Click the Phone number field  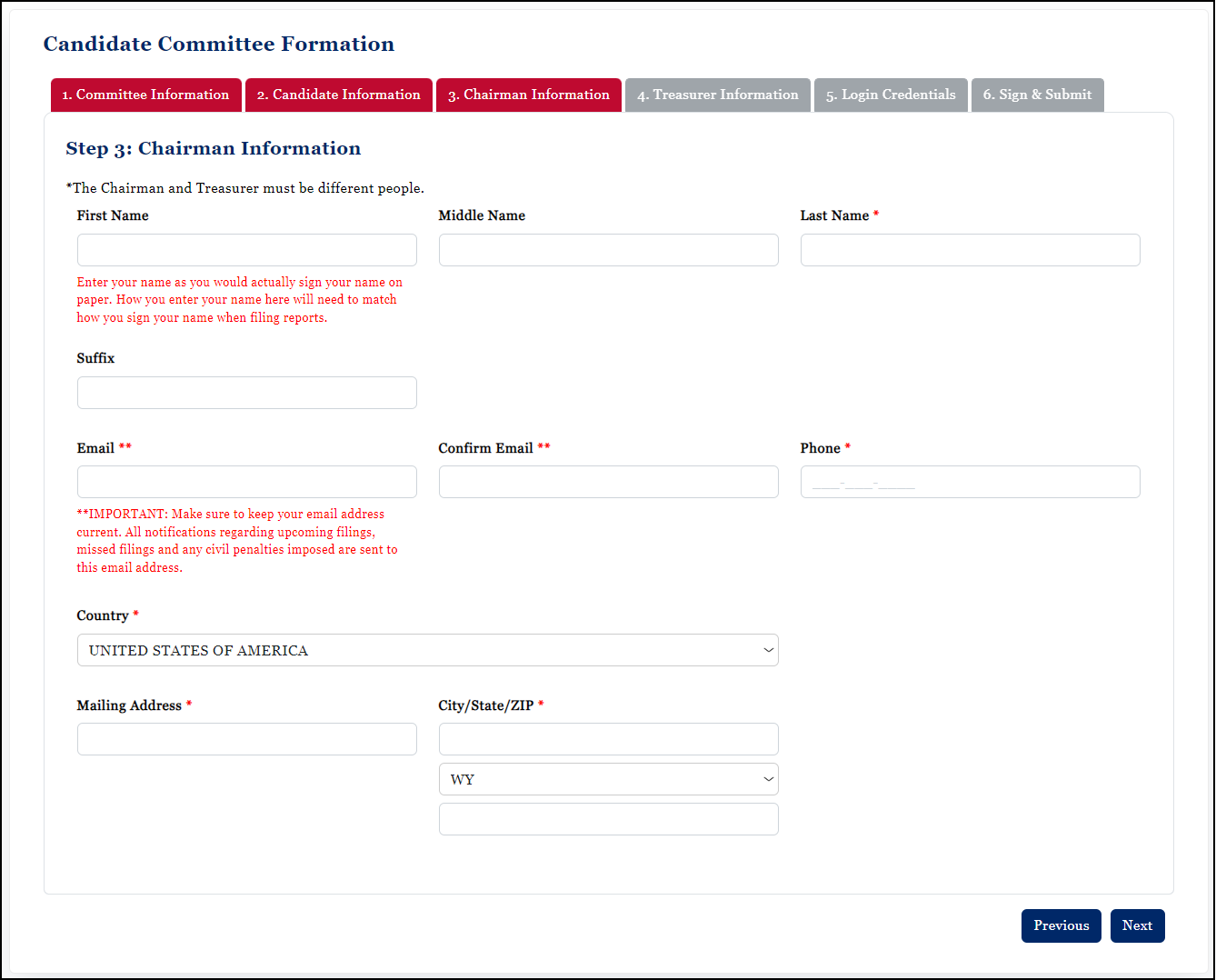[970, 482]
